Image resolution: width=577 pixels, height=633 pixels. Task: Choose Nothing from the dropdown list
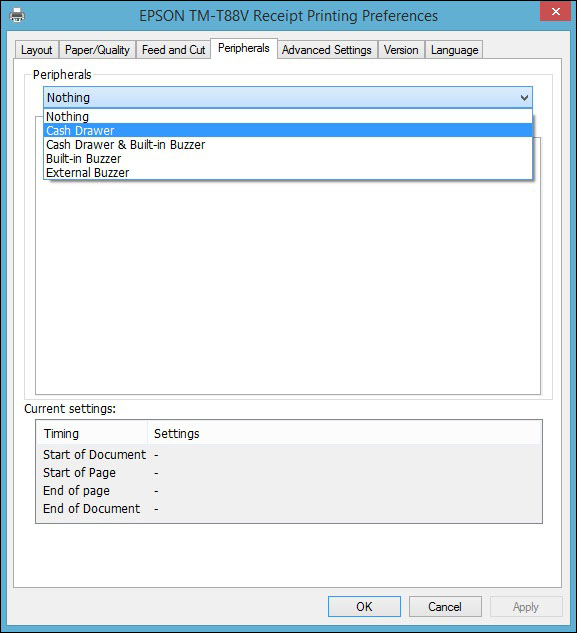[x=288, y=117]
